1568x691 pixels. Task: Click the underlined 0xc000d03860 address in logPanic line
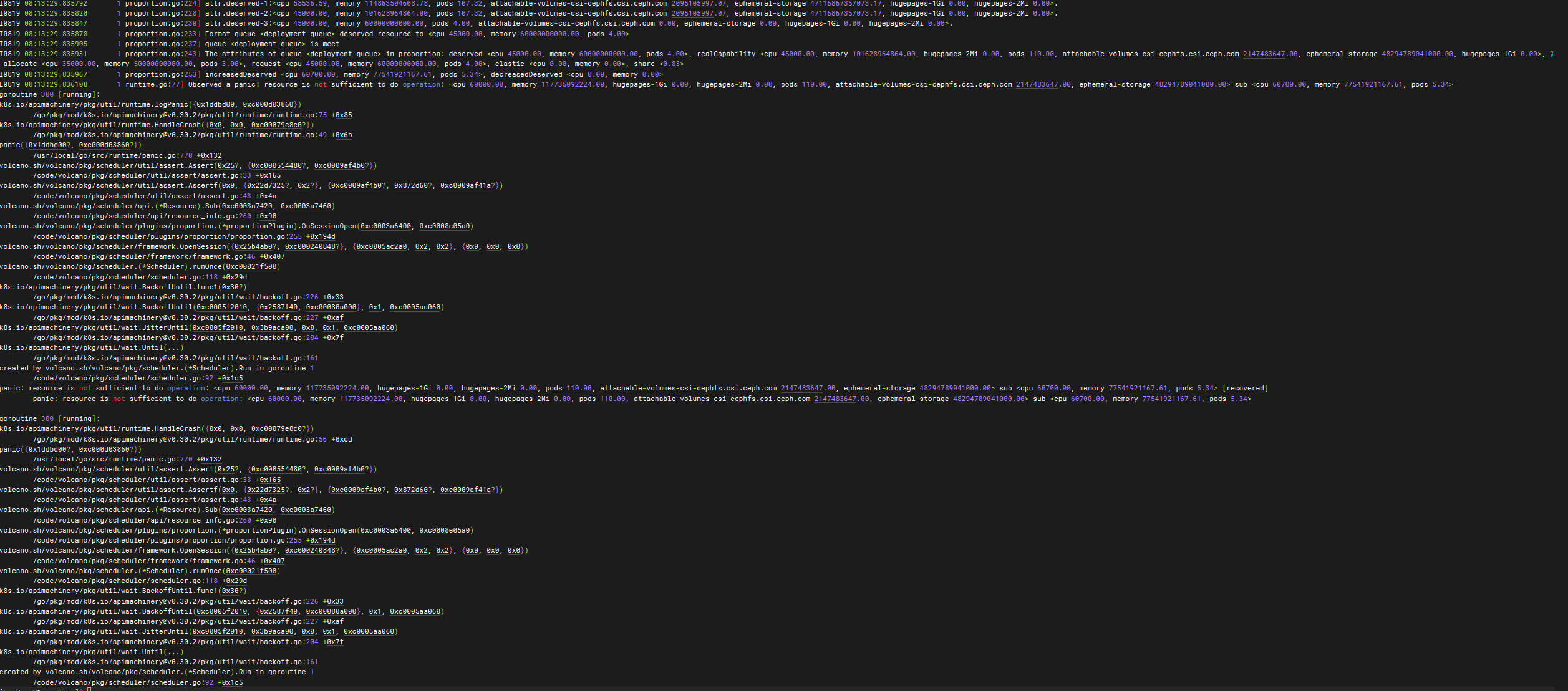click(x=268, y=105)
